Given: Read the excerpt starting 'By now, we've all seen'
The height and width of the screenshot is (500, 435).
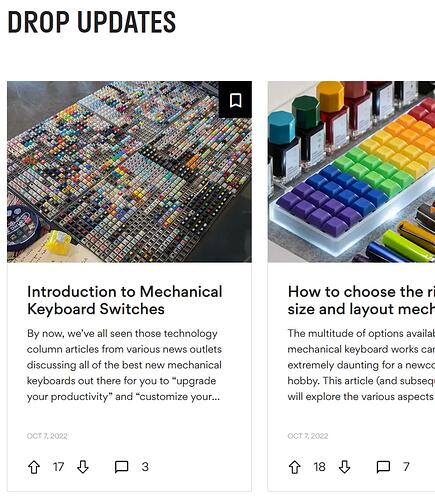Looking at the screenshot, I should point(124,365).
